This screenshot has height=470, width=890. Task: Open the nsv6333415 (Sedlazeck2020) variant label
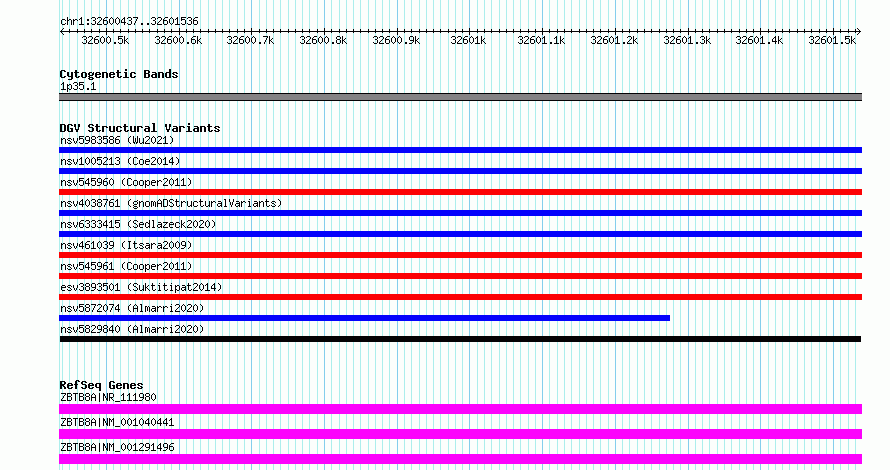coord(138,224)
